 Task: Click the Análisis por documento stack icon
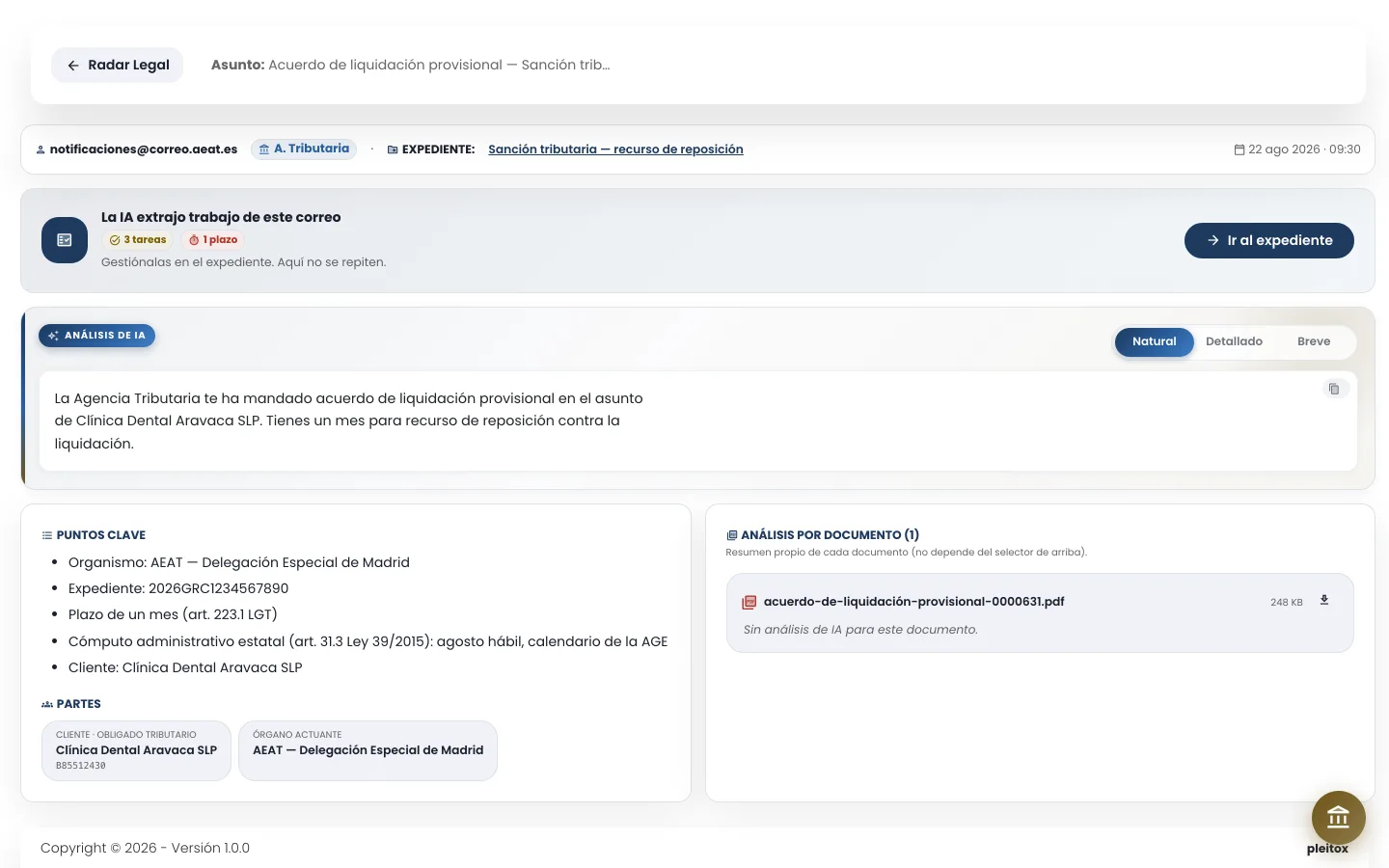click(x=732, y=535)
